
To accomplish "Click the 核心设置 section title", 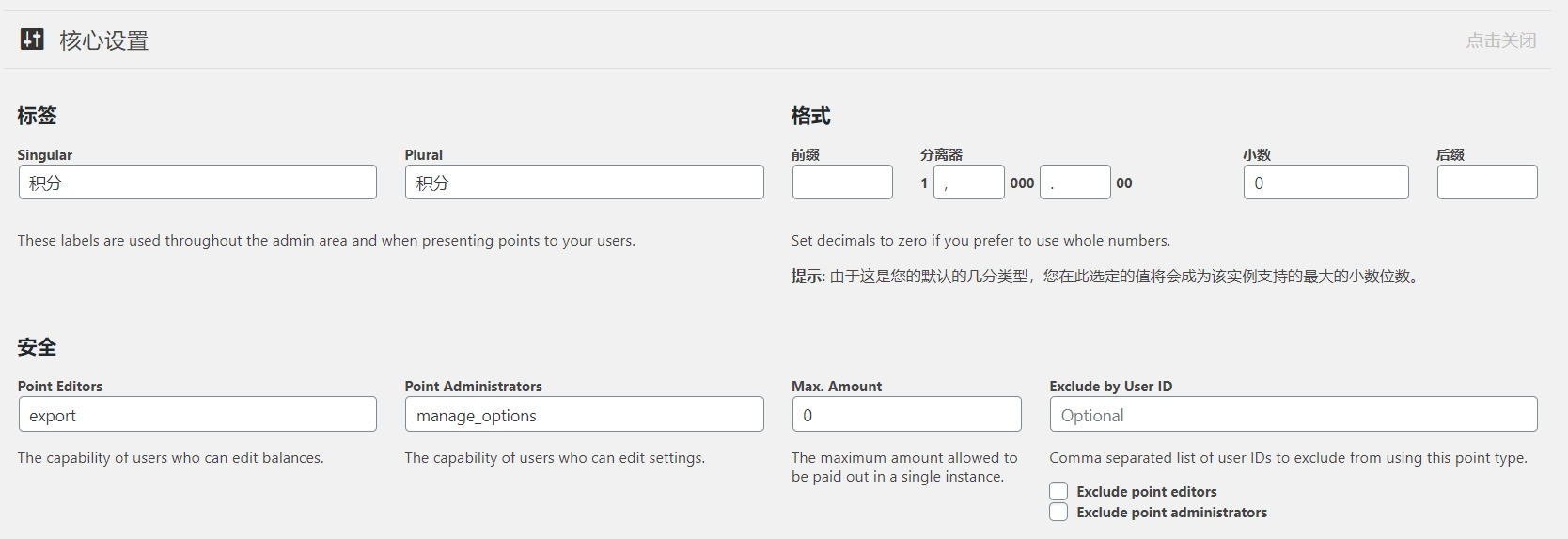I will 104,40.
